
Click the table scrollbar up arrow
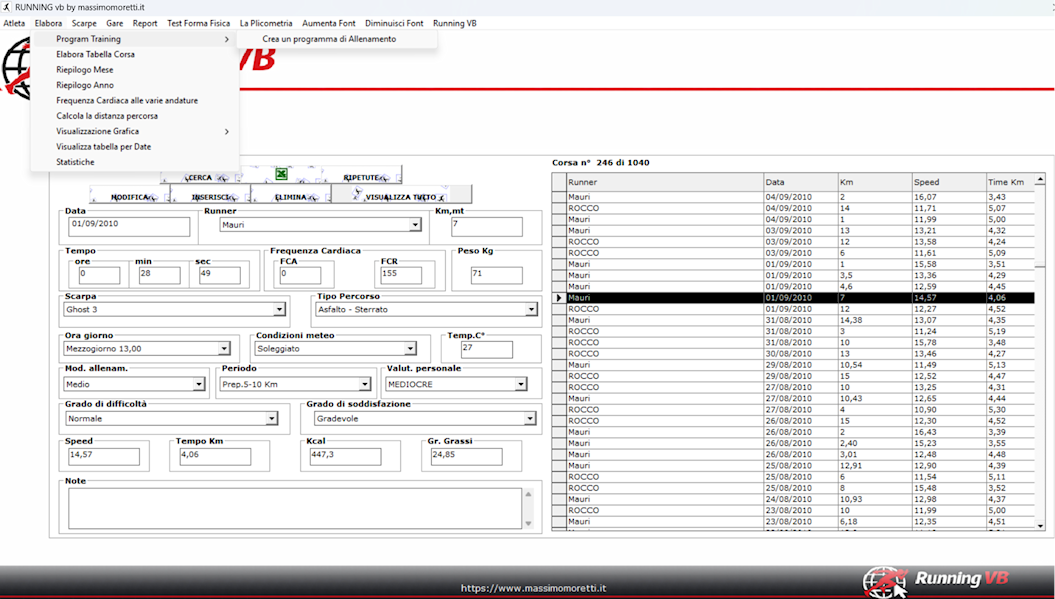1040,179
